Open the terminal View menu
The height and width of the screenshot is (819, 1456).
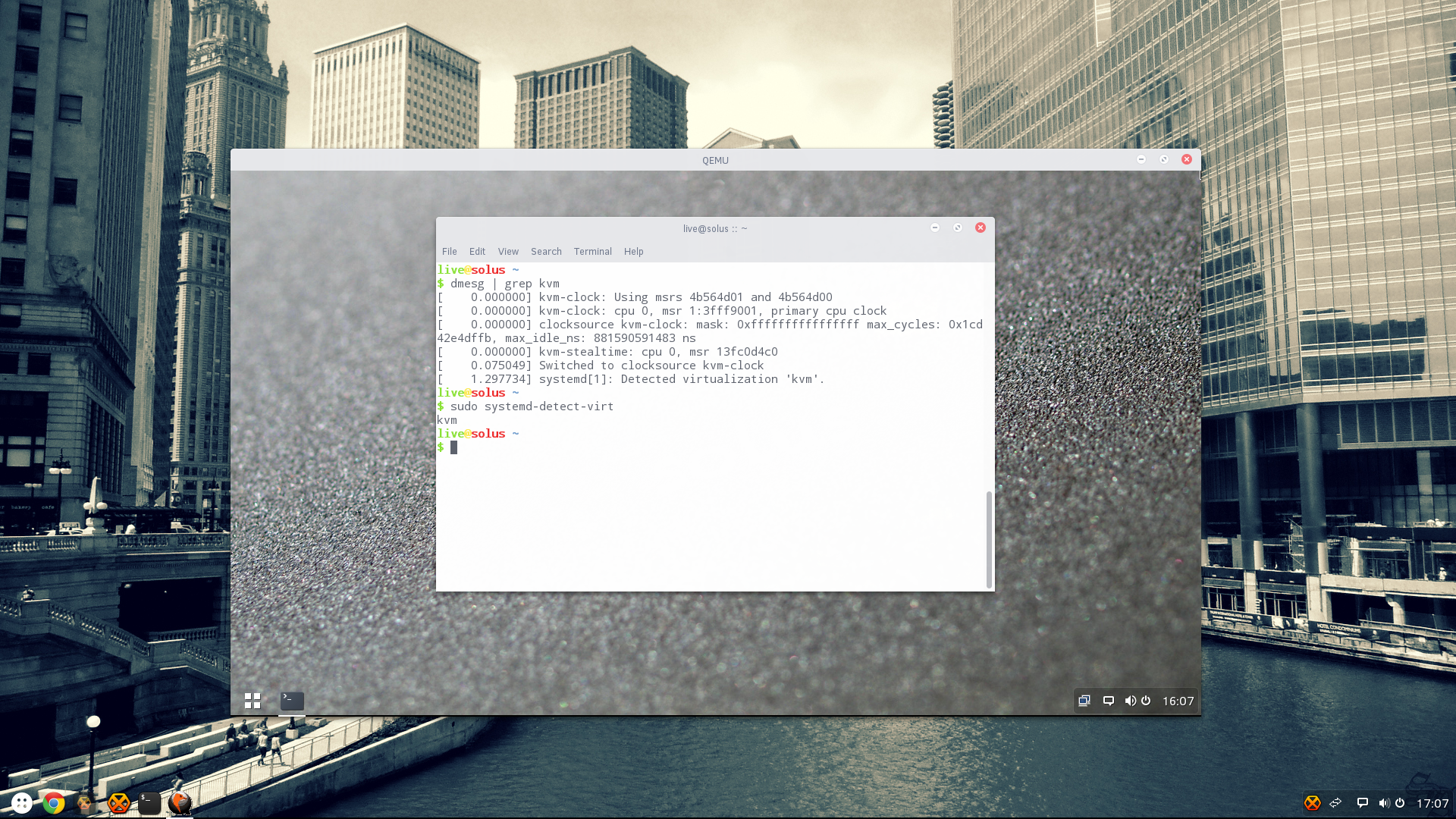click(x=508, y=252)
